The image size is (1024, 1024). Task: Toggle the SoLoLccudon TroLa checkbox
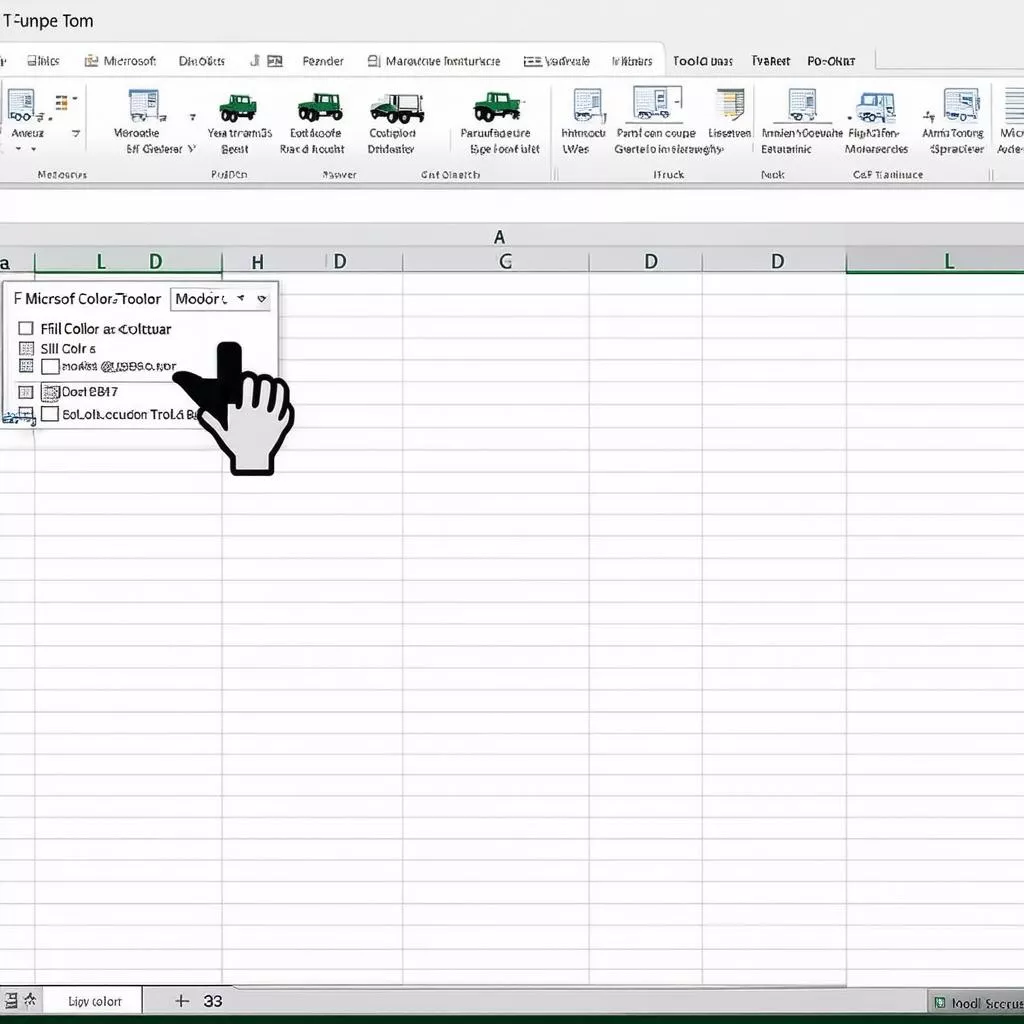tap(51, 415)
